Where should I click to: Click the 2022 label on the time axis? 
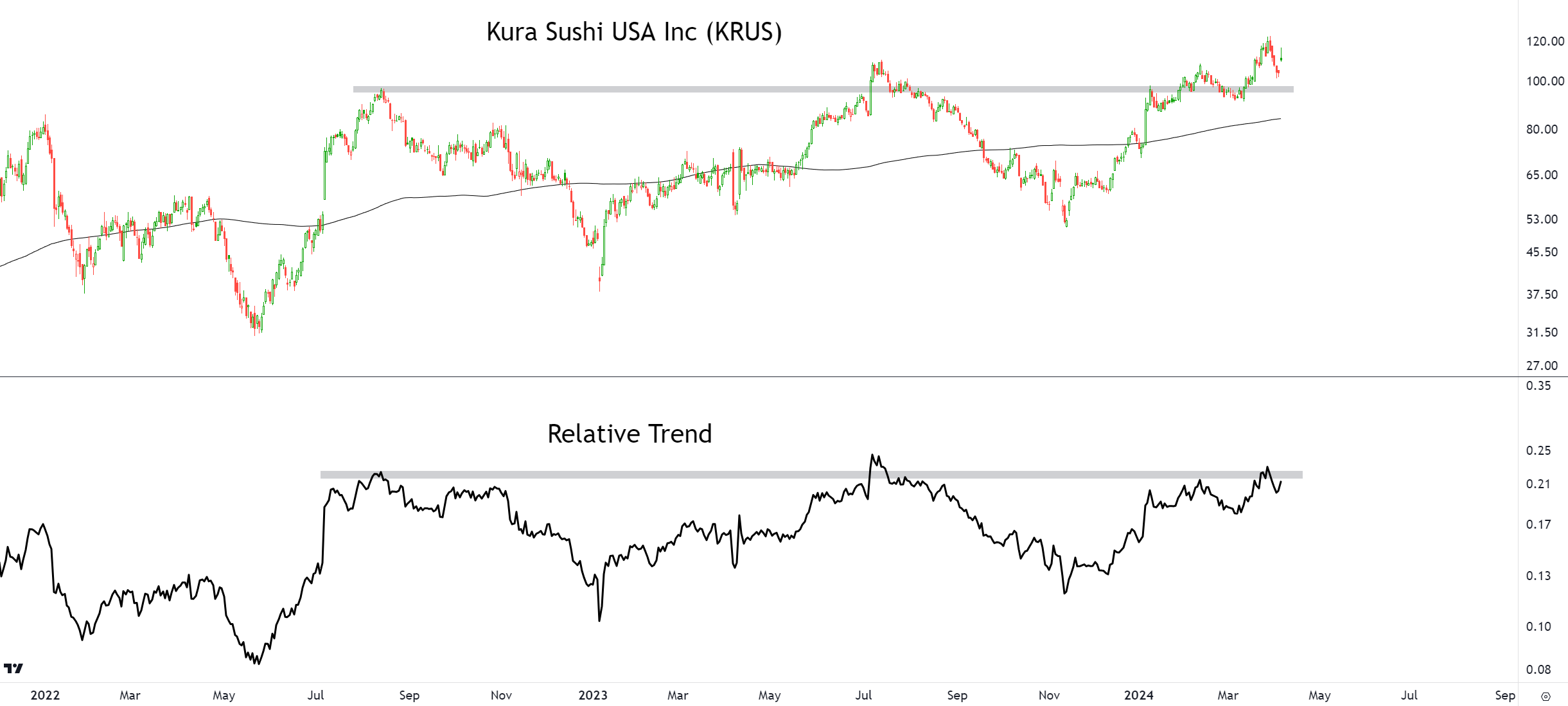(45, 695)
